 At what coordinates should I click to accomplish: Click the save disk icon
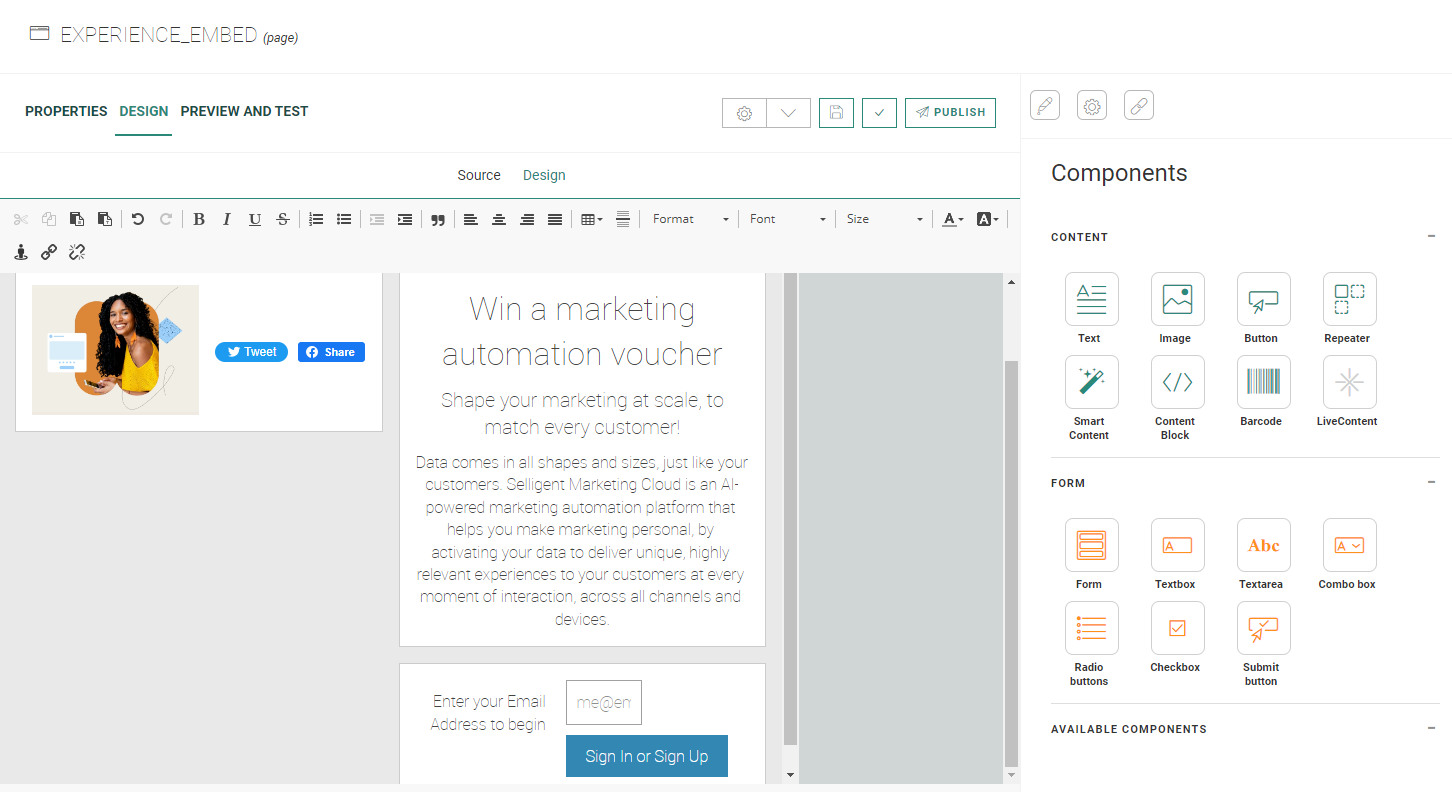click(836, 113)
